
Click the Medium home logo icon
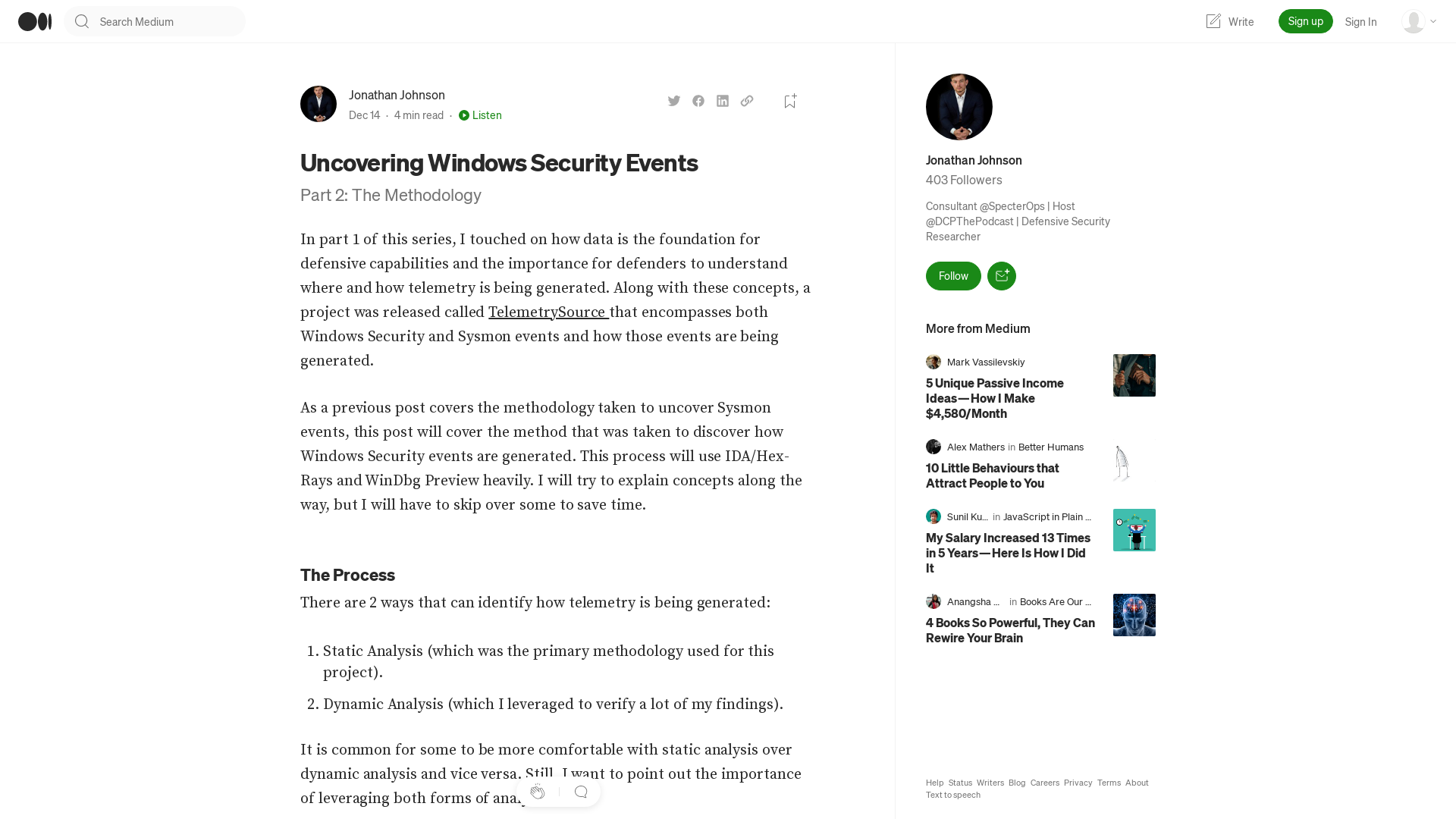(33, 21)
